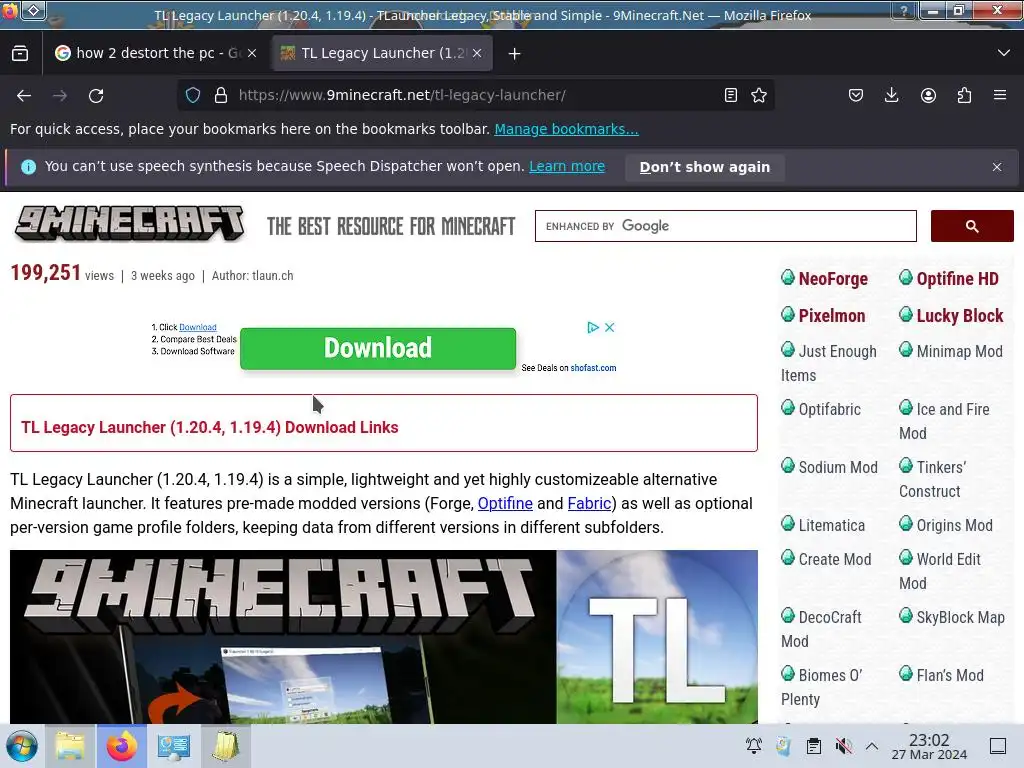Open AdChoices triangle icon

pos(593,327)
